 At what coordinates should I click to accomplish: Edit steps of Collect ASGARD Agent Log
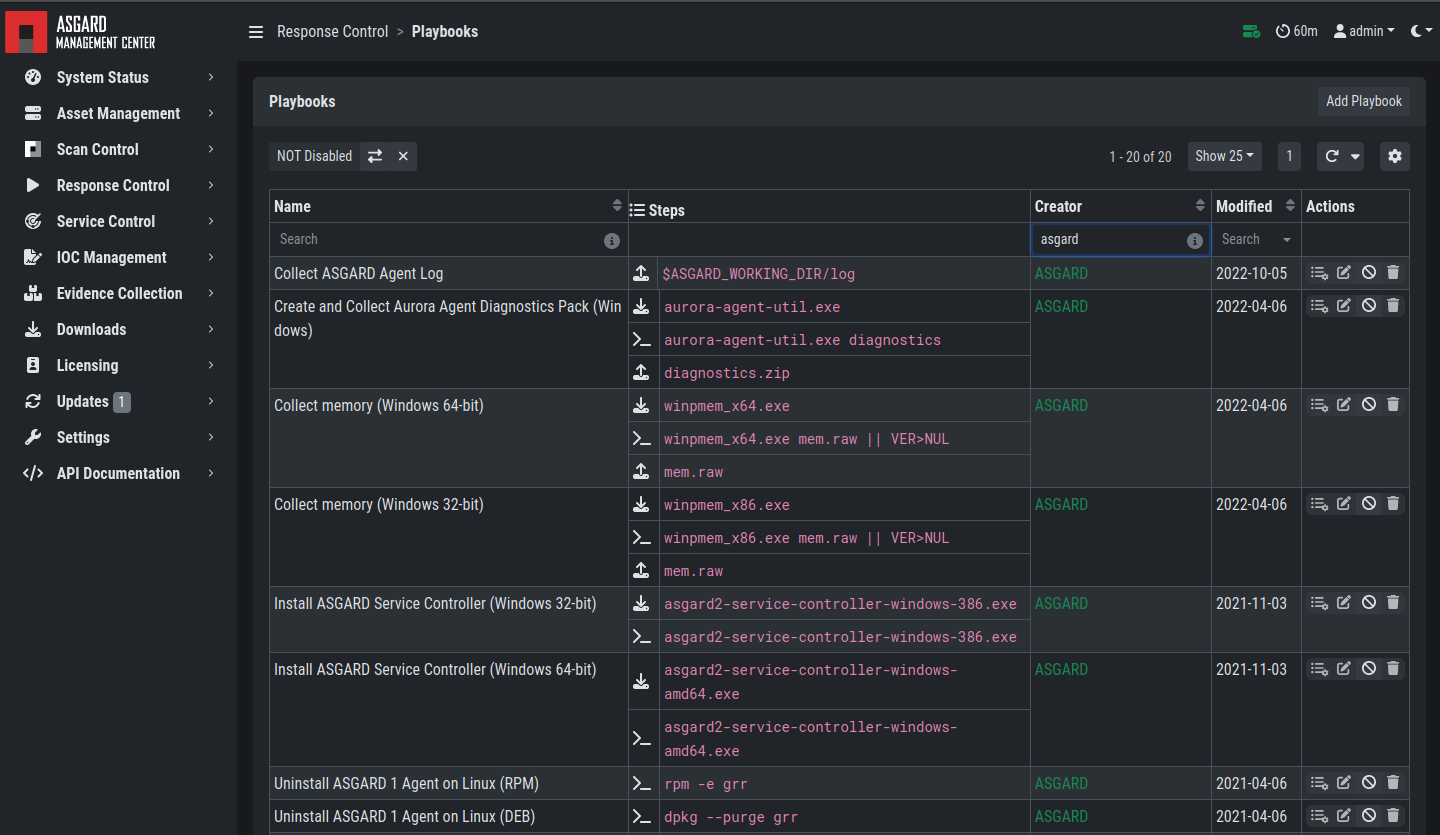(x=1319, y=273)
